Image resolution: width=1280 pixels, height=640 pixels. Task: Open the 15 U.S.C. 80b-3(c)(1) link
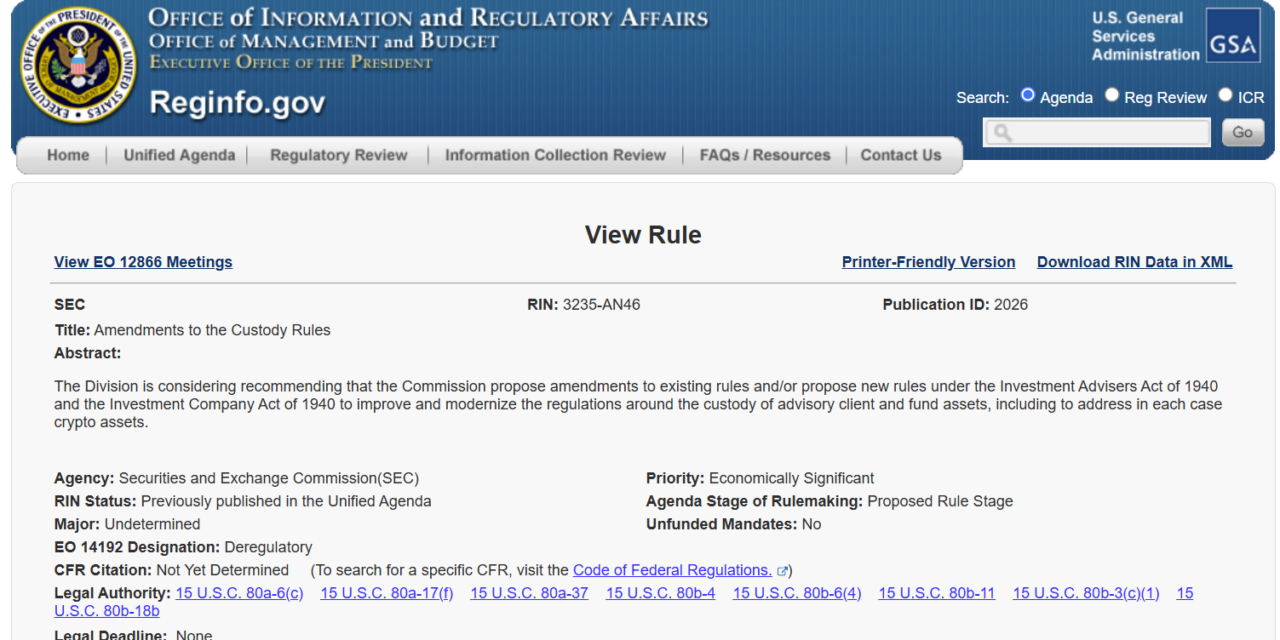click(x=1086, y=593)
